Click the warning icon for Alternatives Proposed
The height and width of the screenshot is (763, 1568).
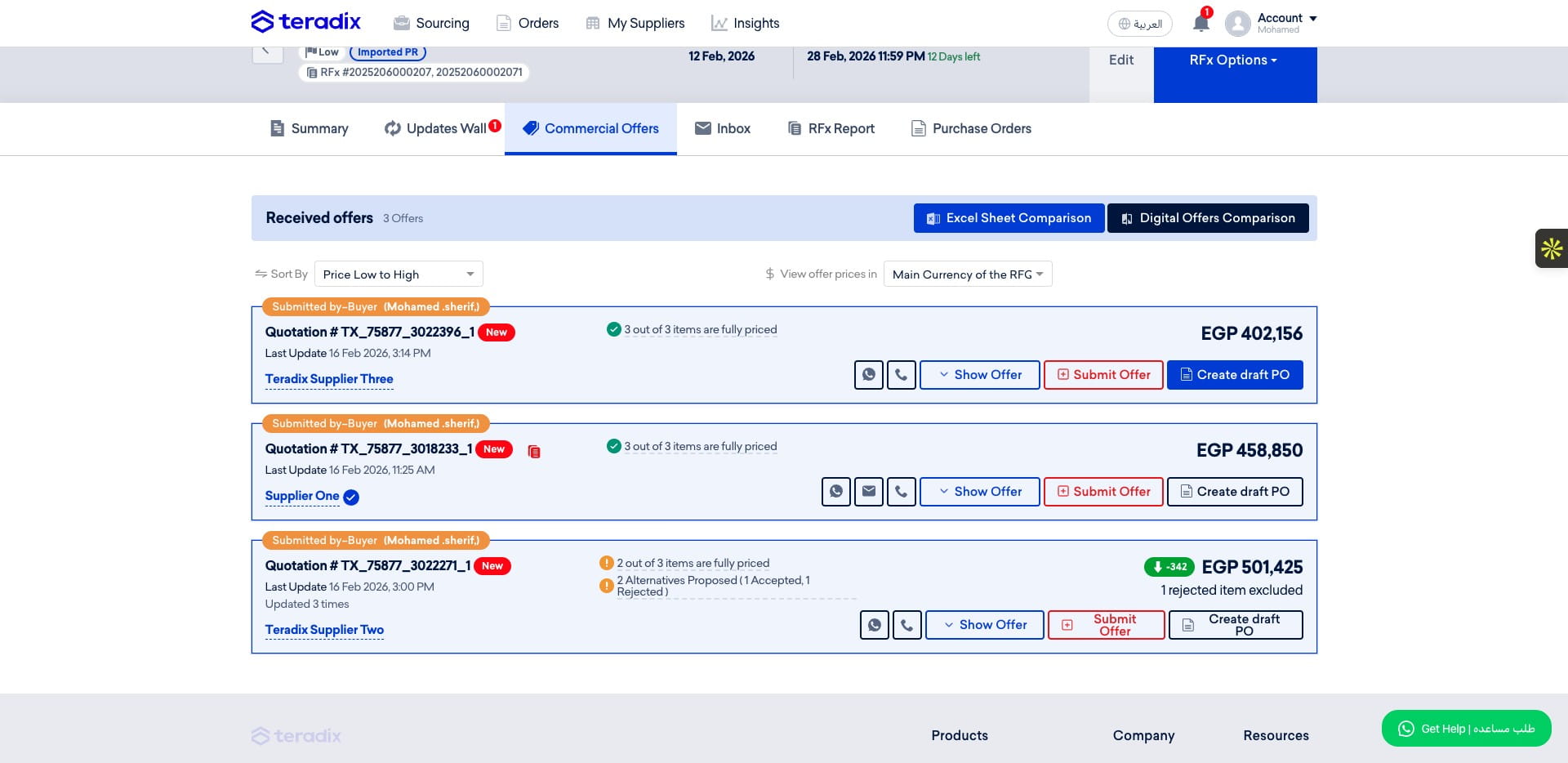607,586
